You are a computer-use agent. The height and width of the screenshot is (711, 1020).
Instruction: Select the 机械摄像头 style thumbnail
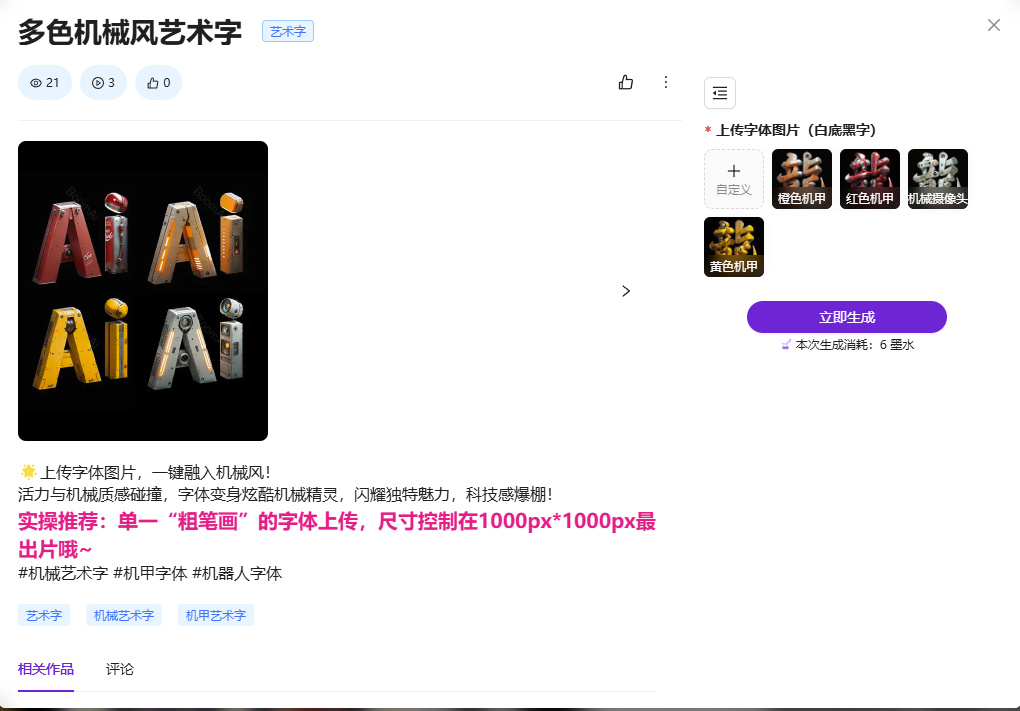point(938,179)
